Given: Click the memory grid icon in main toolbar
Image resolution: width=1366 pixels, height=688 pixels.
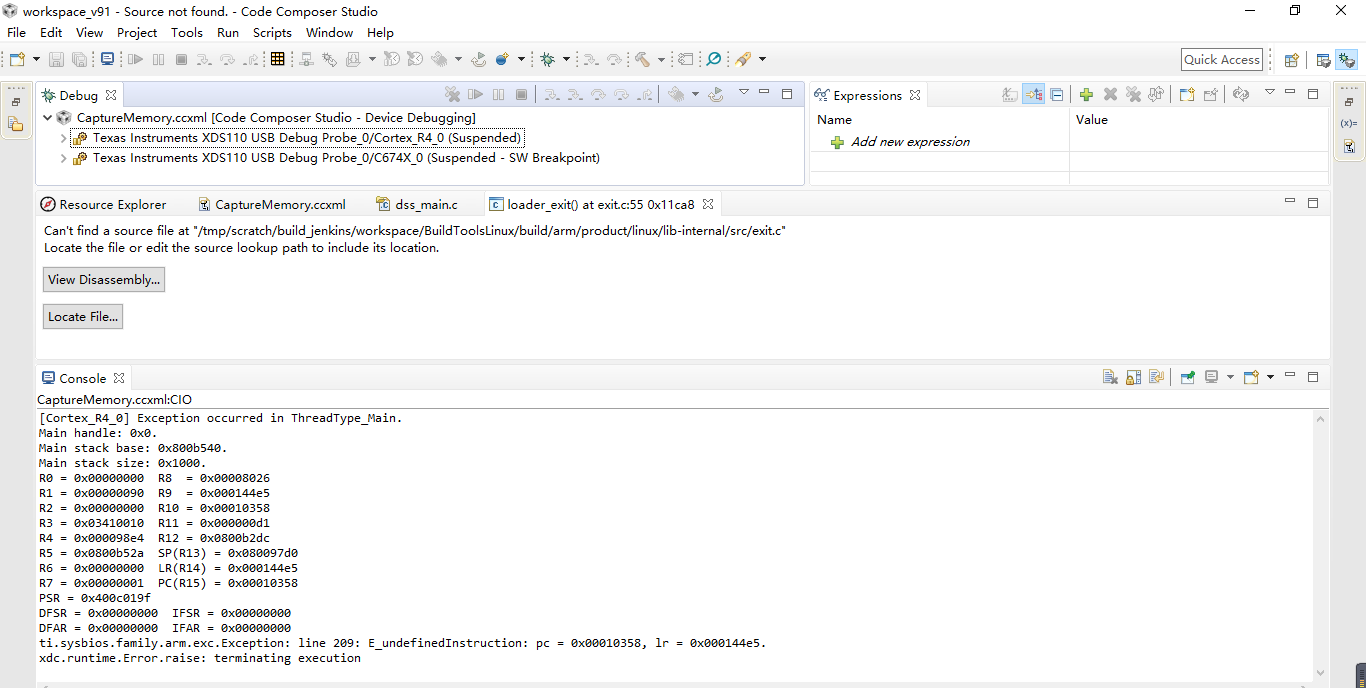Looking at the screenshot, I should click(x=277, y=59).
